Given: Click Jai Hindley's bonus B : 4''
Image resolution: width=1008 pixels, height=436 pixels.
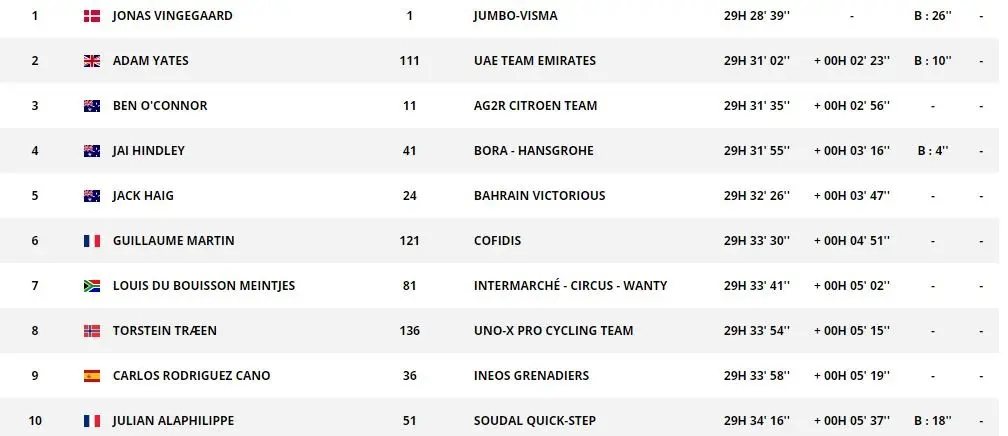Looking at the screenshot, I should pos(932,151).
